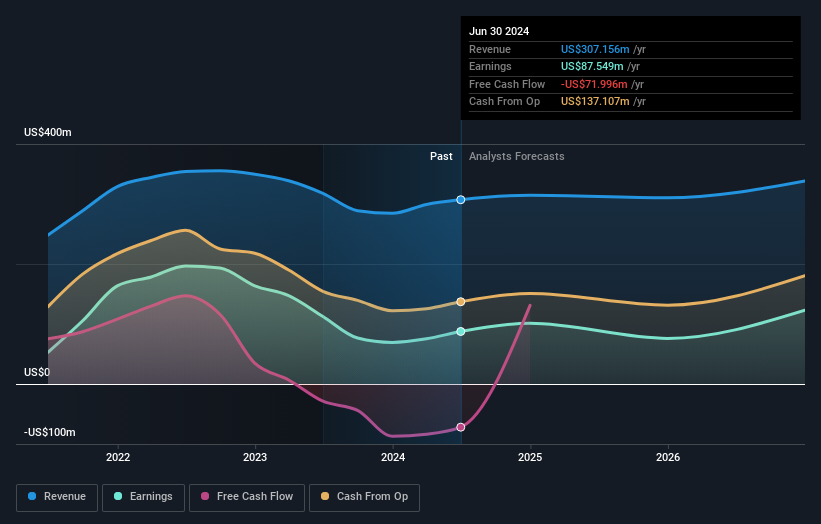
Task: Select the Earnings data point marker
Action: point(461,331)
